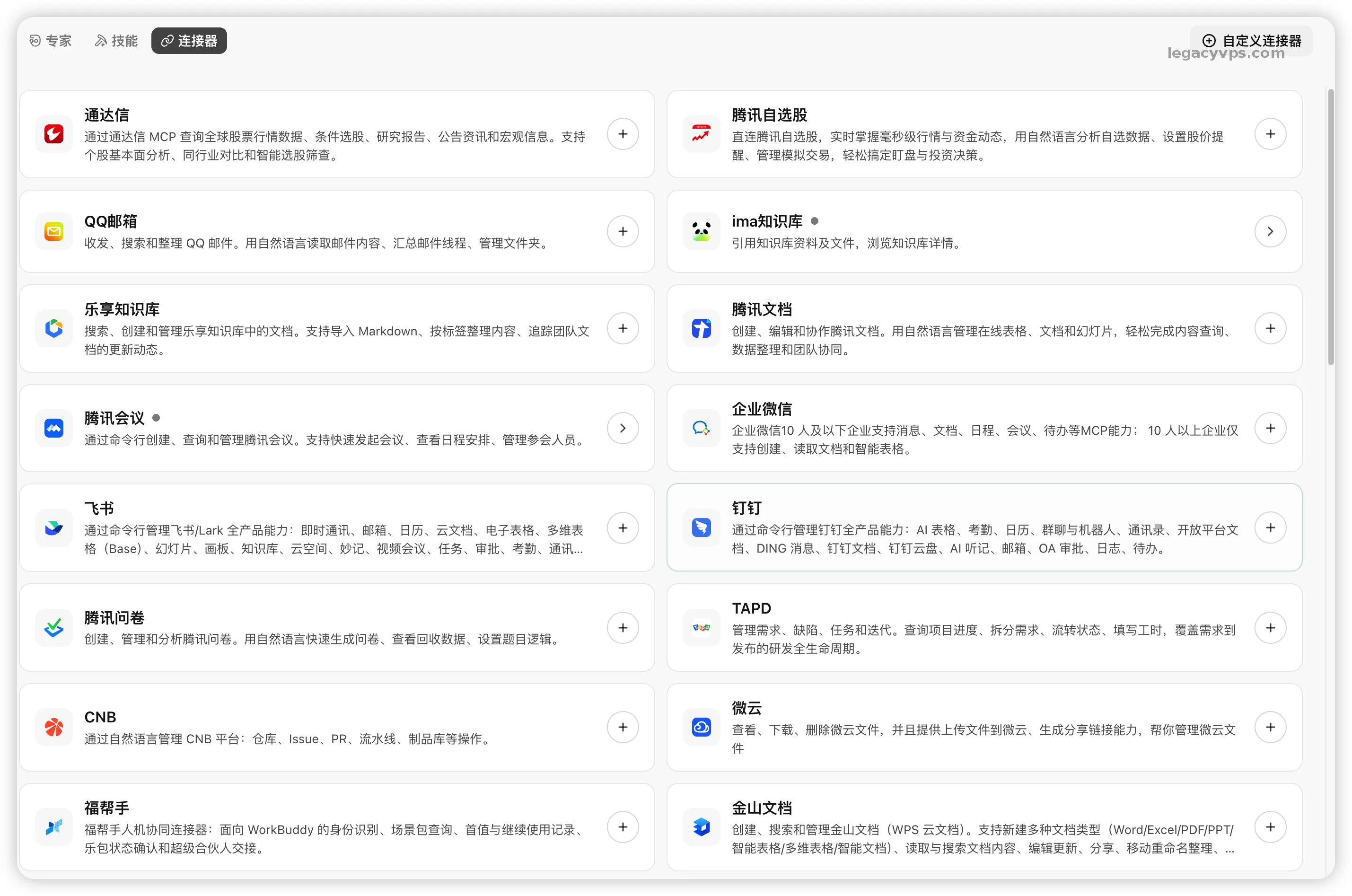Click the 企业微信 title text

click(762, 409)
